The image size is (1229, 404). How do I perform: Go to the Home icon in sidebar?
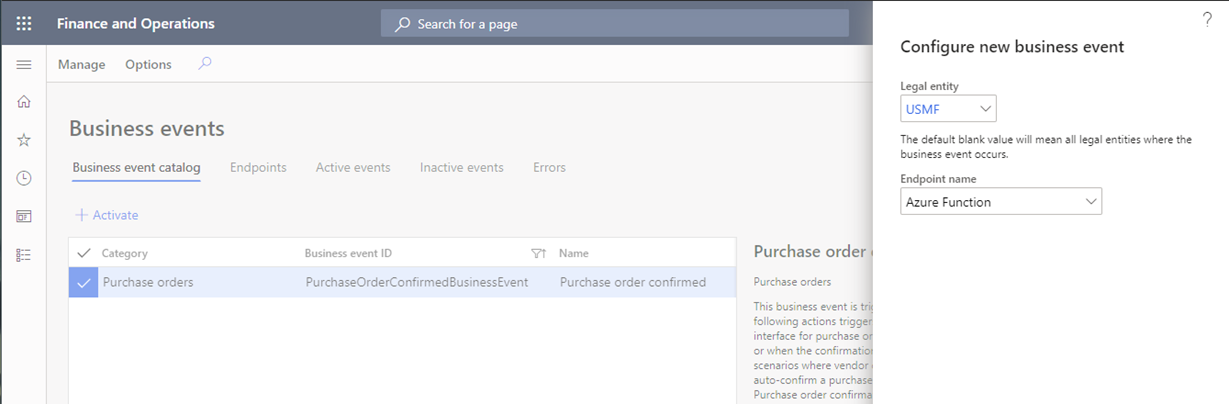coord(24,101)
